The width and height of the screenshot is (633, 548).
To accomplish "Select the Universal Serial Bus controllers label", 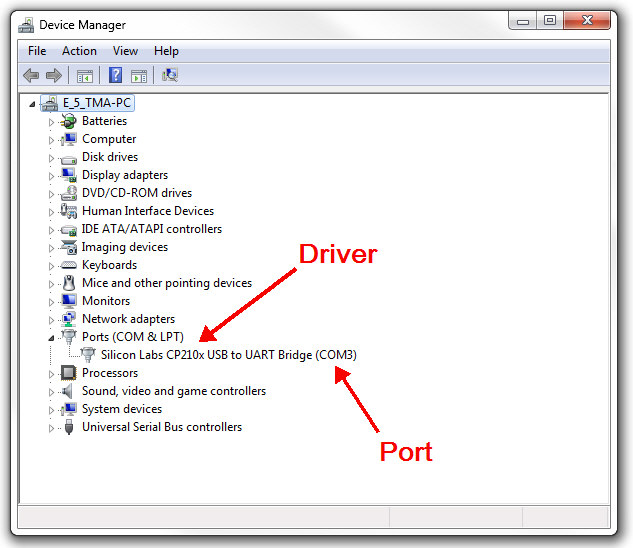I will 162,427.
